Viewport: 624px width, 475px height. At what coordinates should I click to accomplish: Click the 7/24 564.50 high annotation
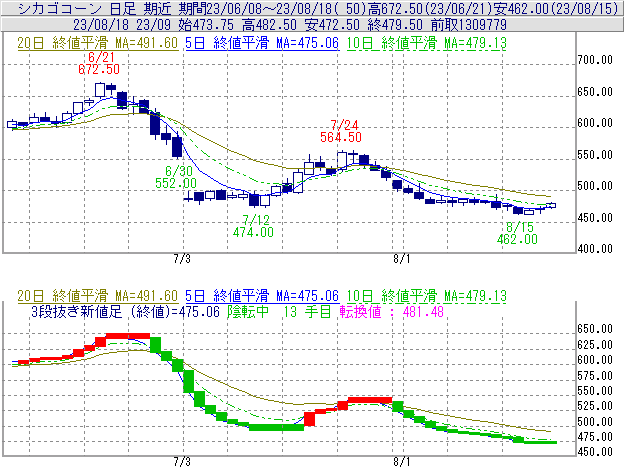pos(341,131)
